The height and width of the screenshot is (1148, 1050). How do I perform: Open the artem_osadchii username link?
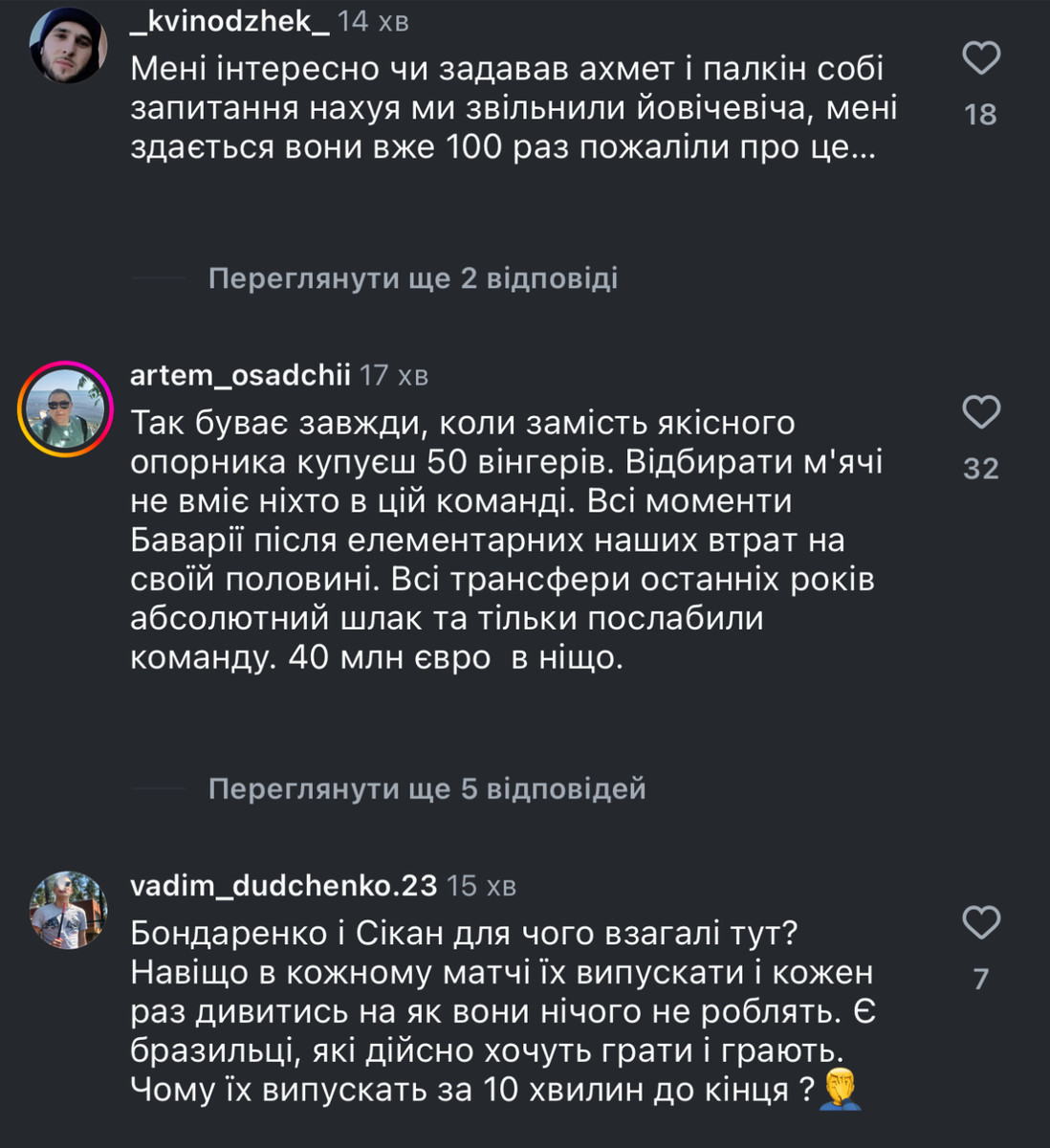pyautogui.click(x=240, y=375)
